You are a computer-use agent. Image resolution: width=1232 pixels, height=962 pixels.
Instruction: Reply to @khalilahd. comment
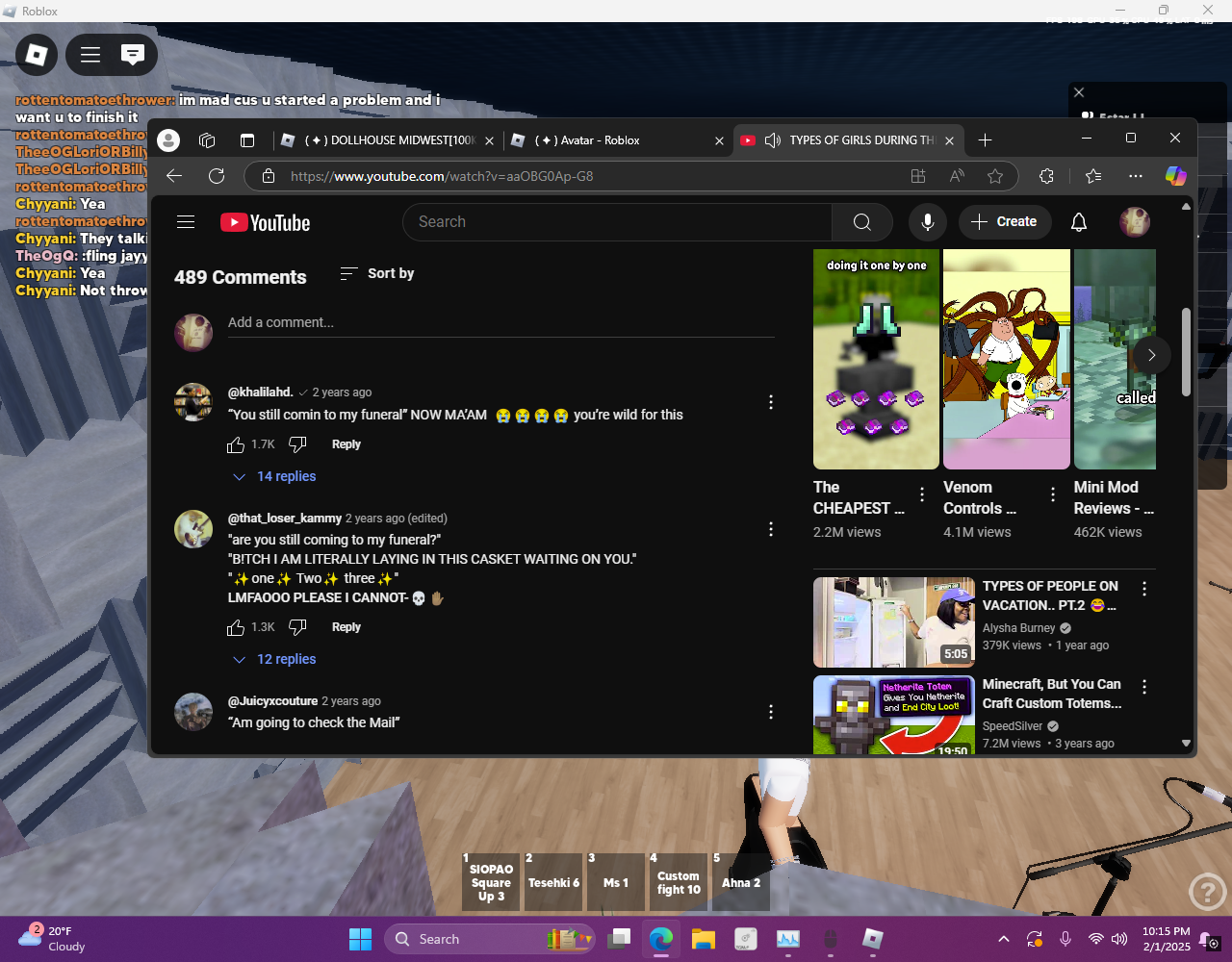[346, 444]
